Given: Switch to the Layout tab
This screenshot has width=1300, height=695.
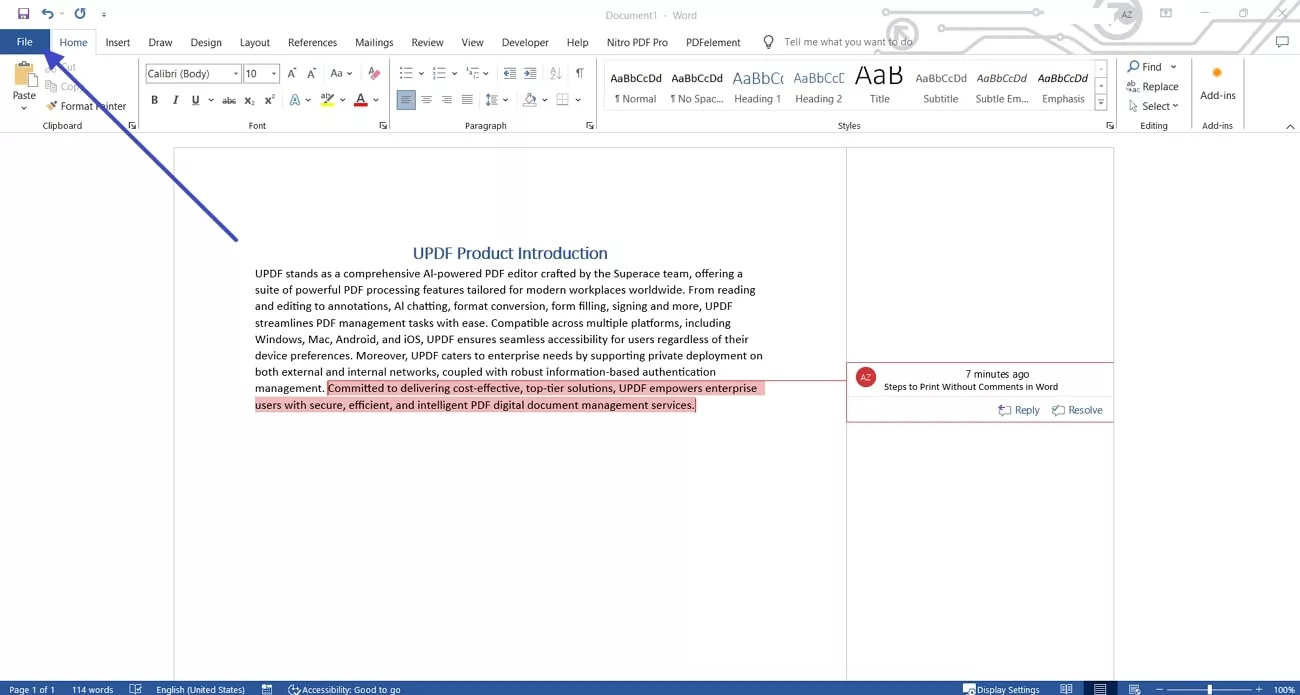Looking at the screenshot, I should tap(255, 42).
